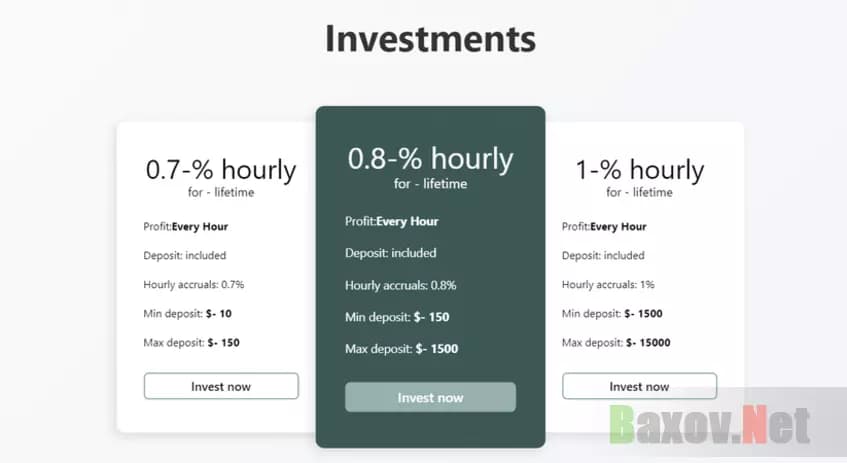The height and width of the screenshot is (463, 847).
Task: Click Min deposit $- 10 line
Action: click(x=188, y=314)
